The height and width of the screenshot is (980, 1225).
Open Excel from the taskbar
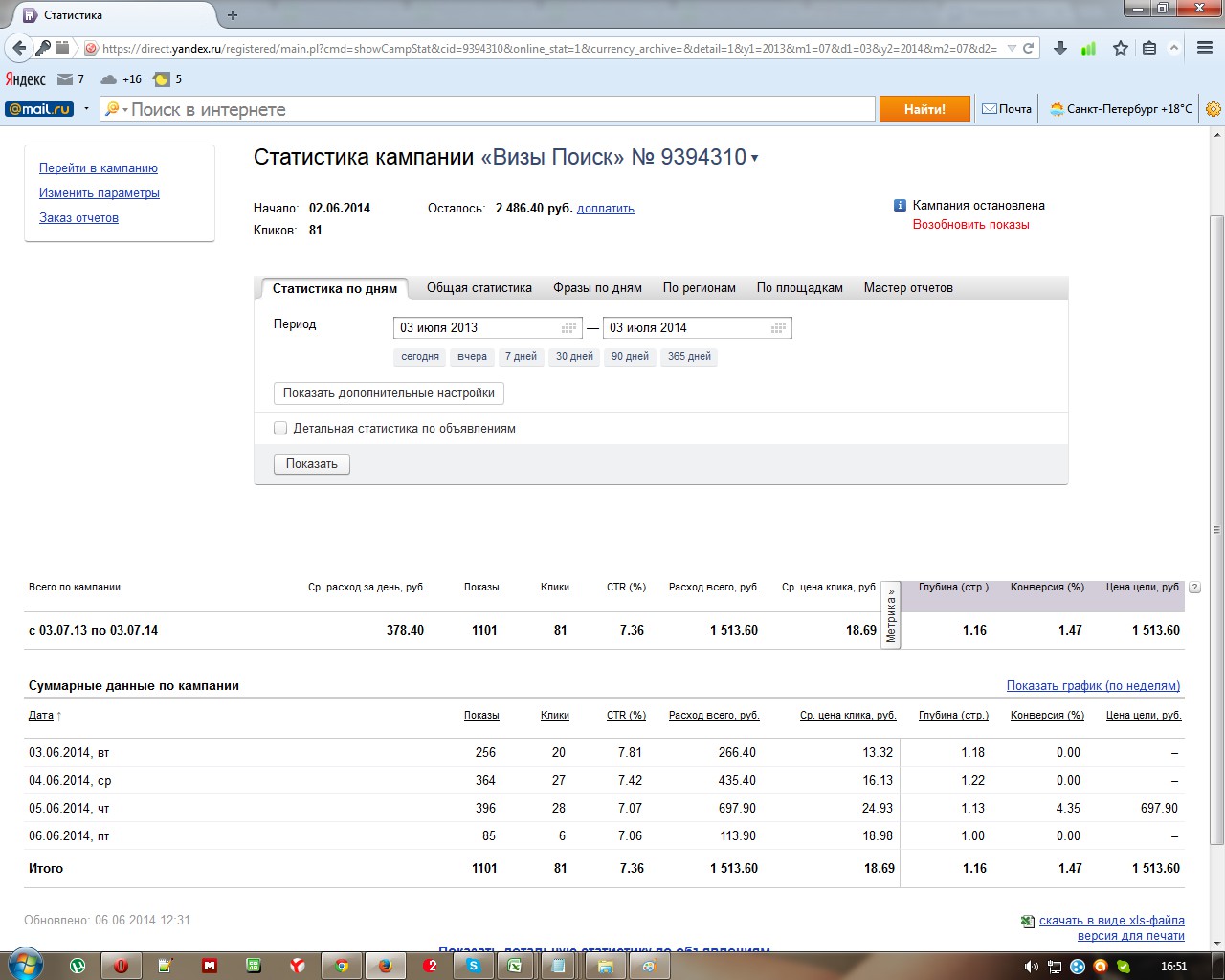515,966
